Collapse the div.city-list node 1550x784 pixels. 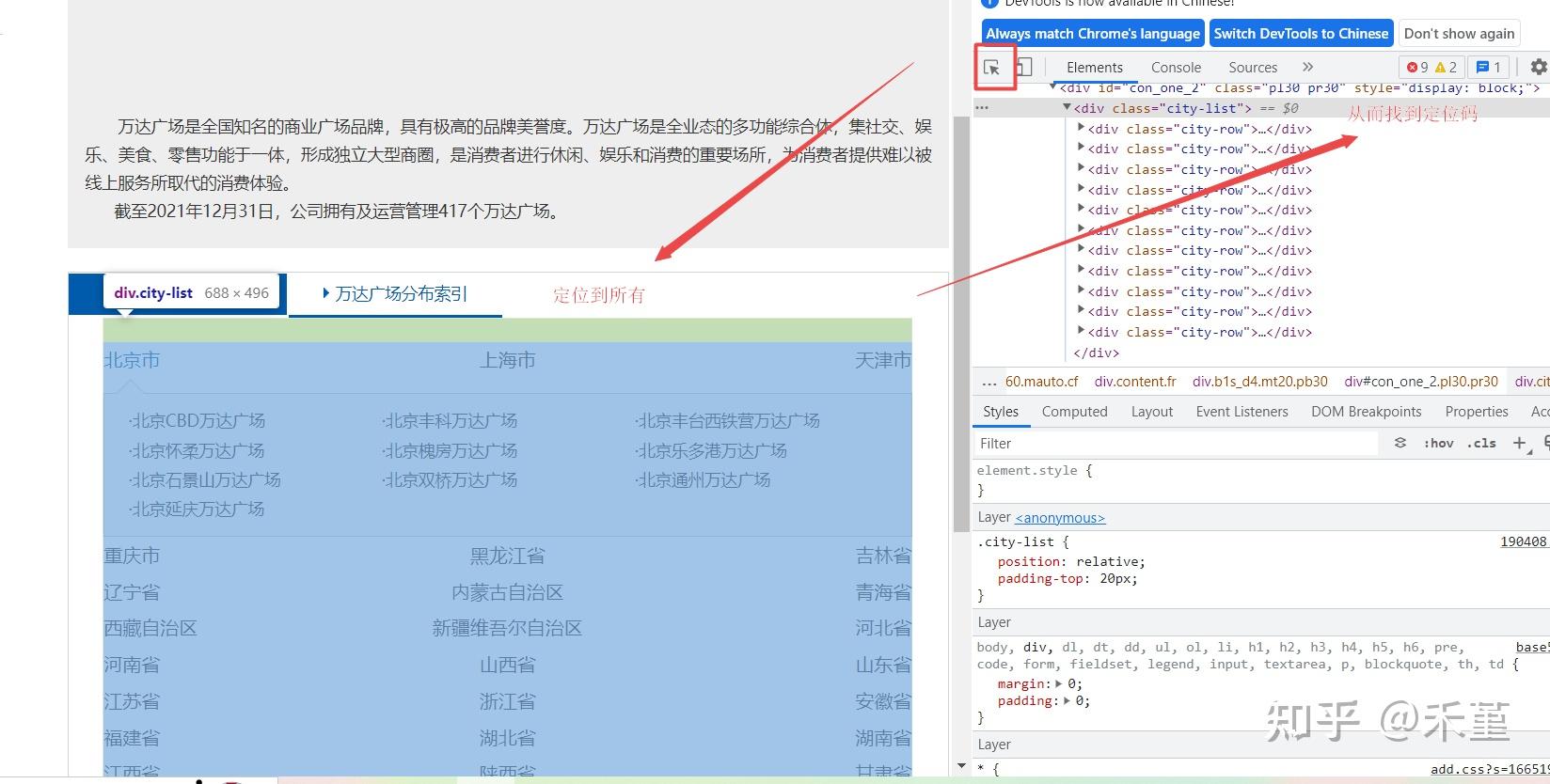[1068, 108]
